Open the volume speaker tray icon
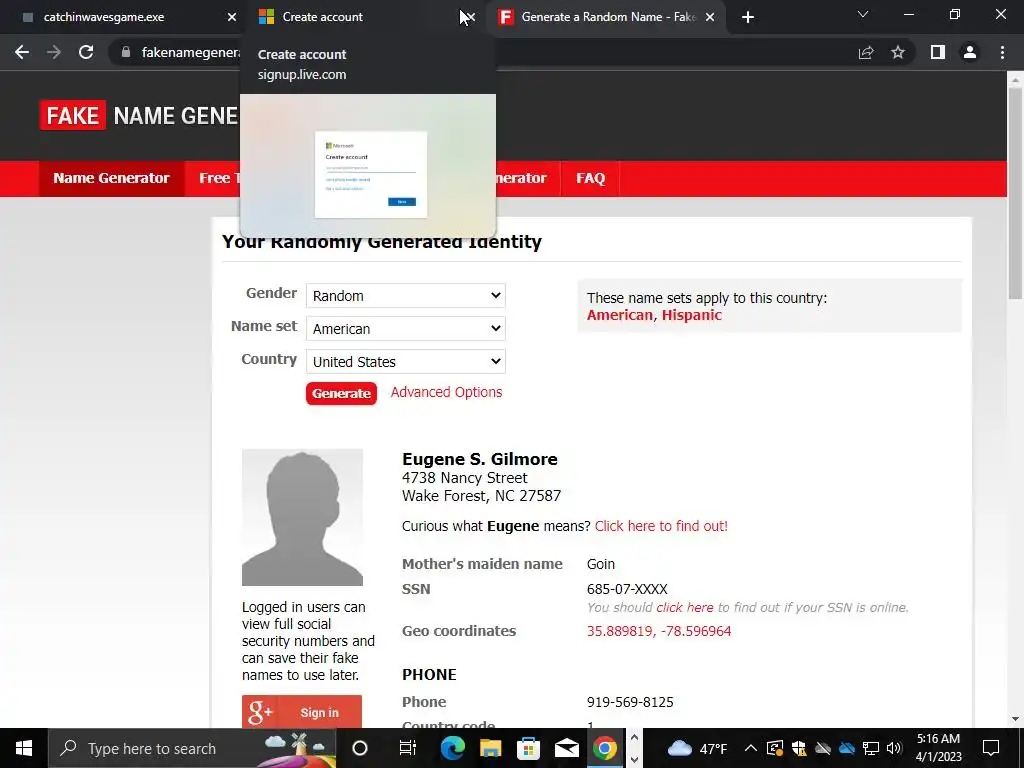This screenshot has width=1024, height=768. click(894, 748)
